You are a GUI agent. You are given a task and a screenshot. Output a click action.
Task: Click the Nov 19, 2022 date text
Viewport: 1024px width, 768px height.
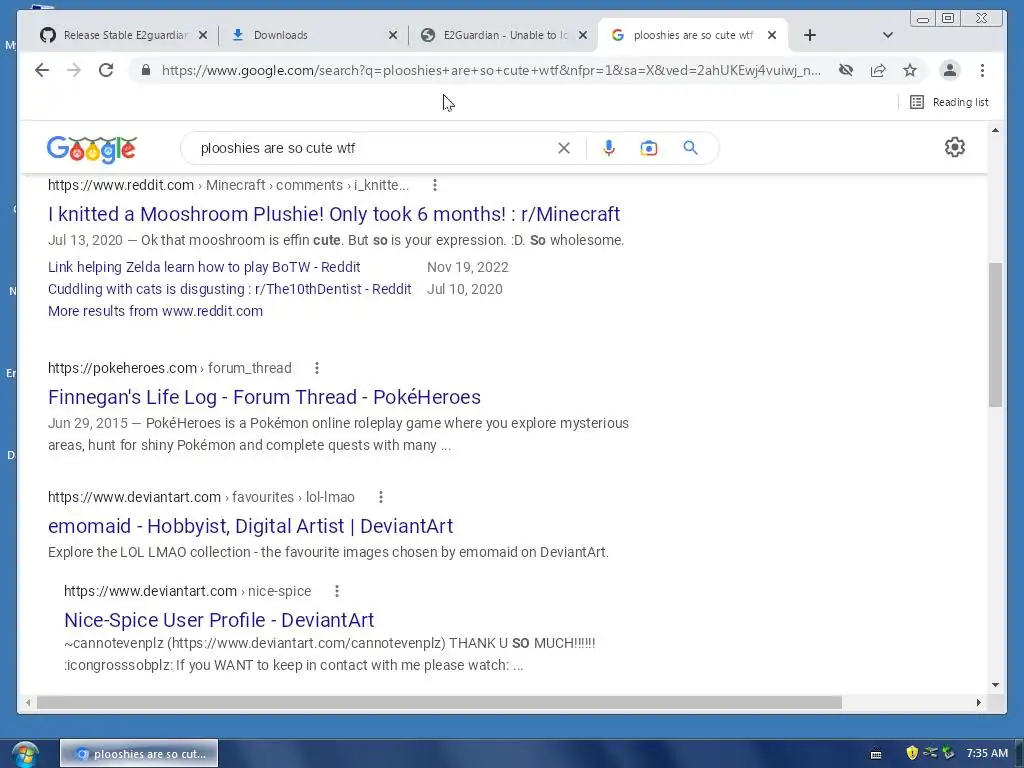(468, 267)
